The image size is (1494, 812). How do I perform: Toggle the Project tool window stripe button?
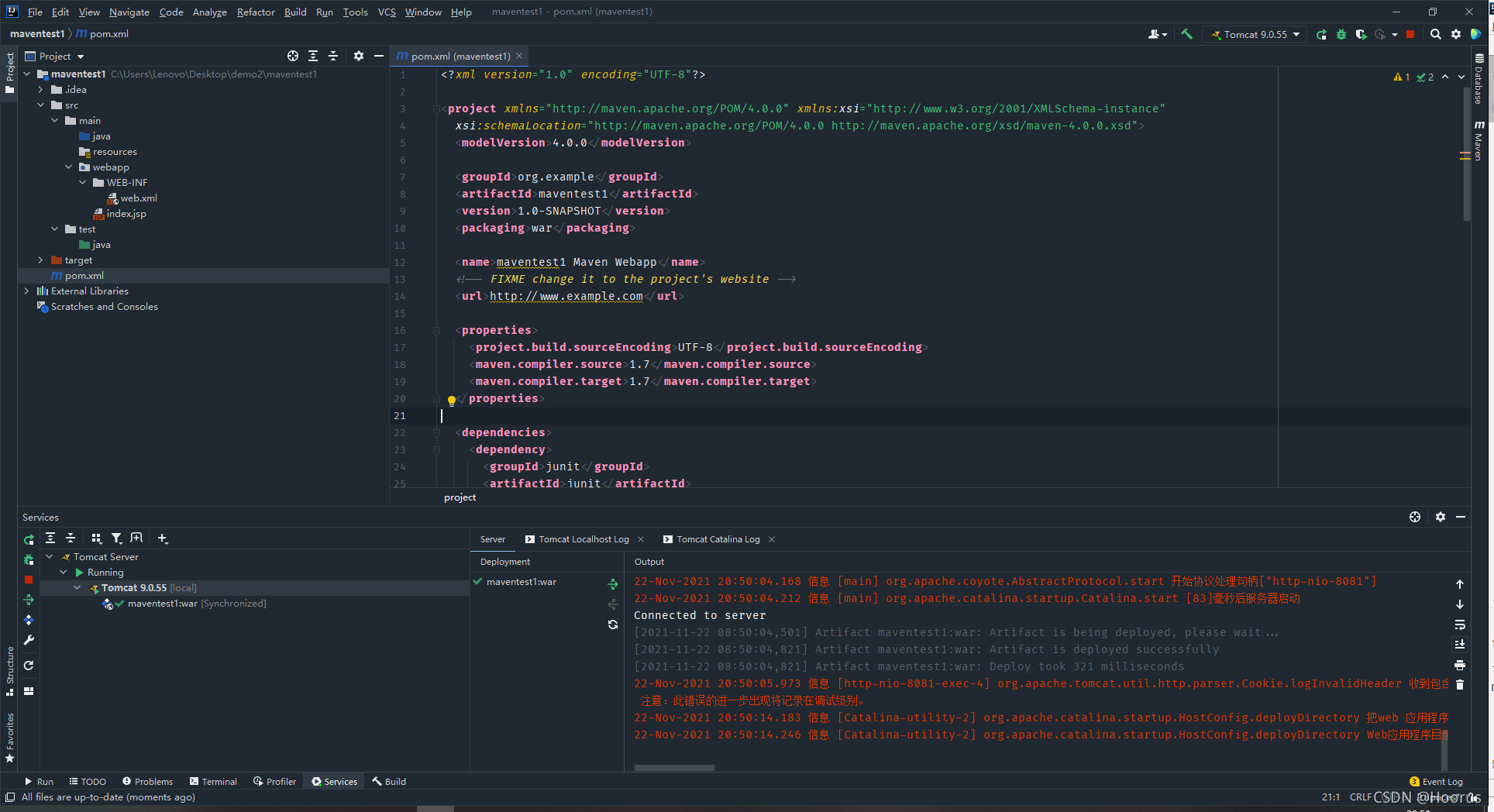pyautogui.click(x=9, y=73)
